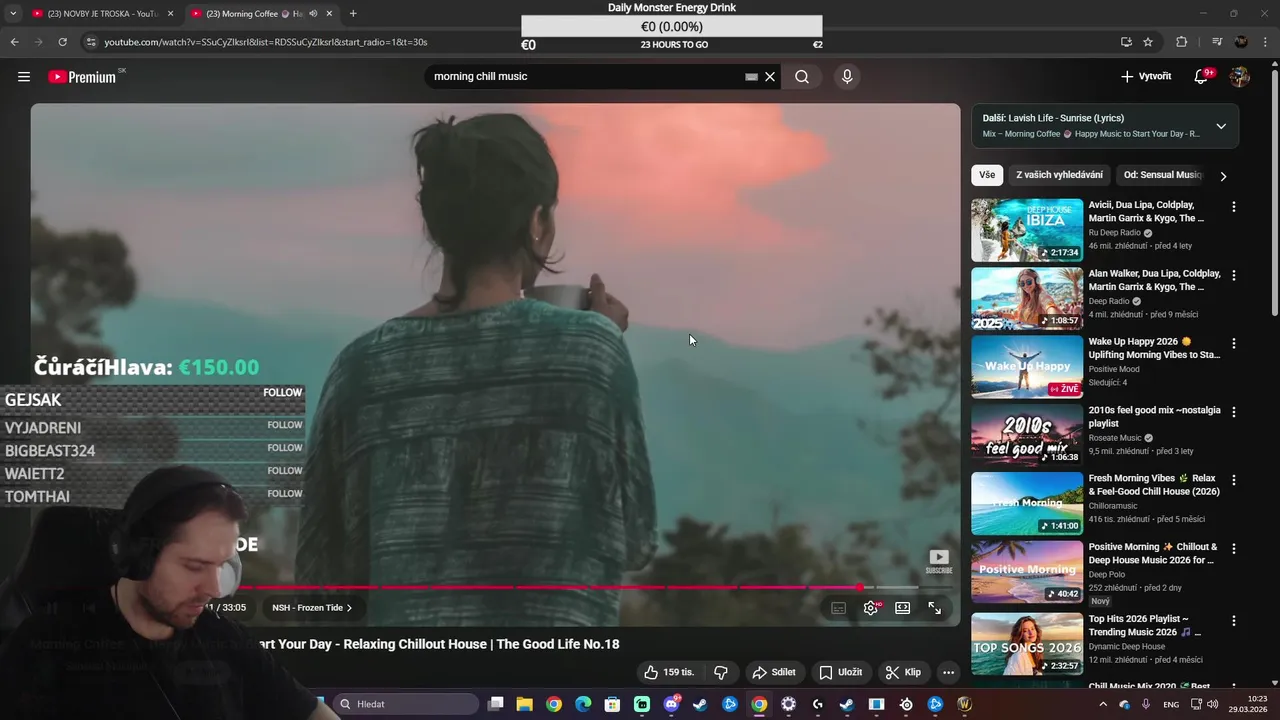This screenshot has width=1280, height=720.
Task: Open Top Hits 2026 Playlist thumbnail
Action: pyautogui.click(x=1027, y=644)
